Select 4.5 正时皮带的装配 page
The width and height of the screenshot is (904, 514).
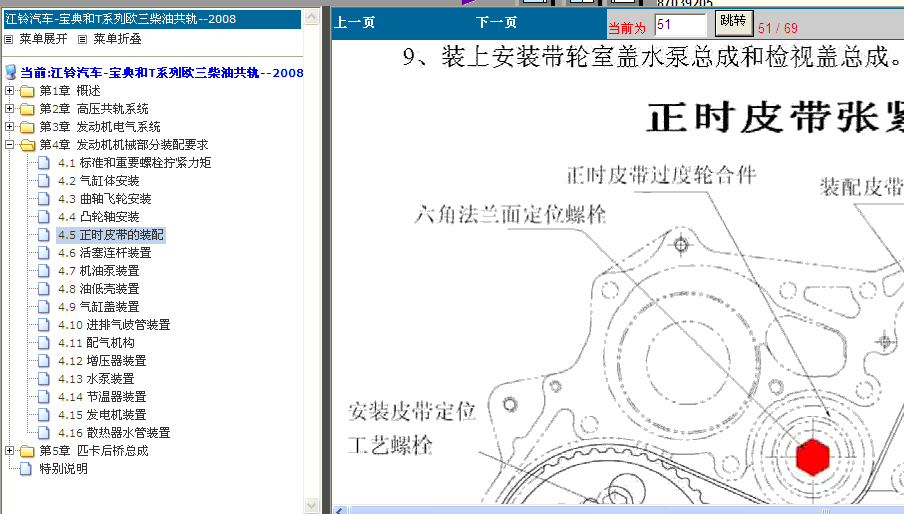(111, 235)
